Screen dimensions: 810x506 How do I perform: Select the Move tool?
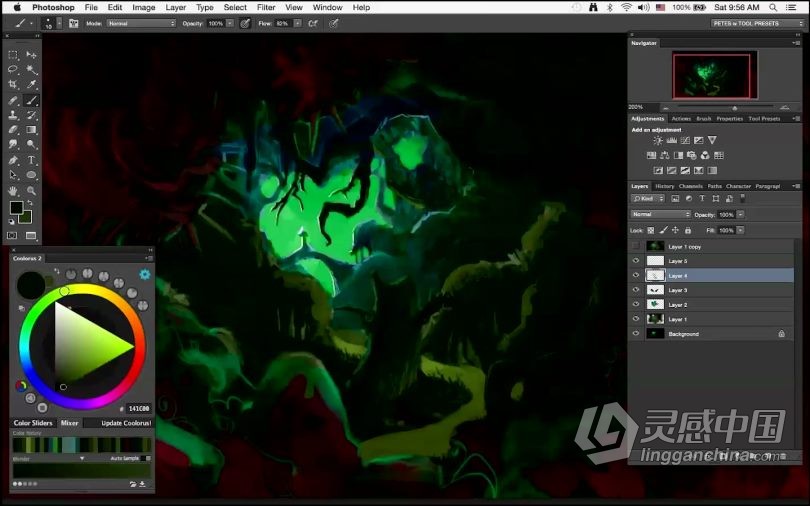tap(31, 55)
